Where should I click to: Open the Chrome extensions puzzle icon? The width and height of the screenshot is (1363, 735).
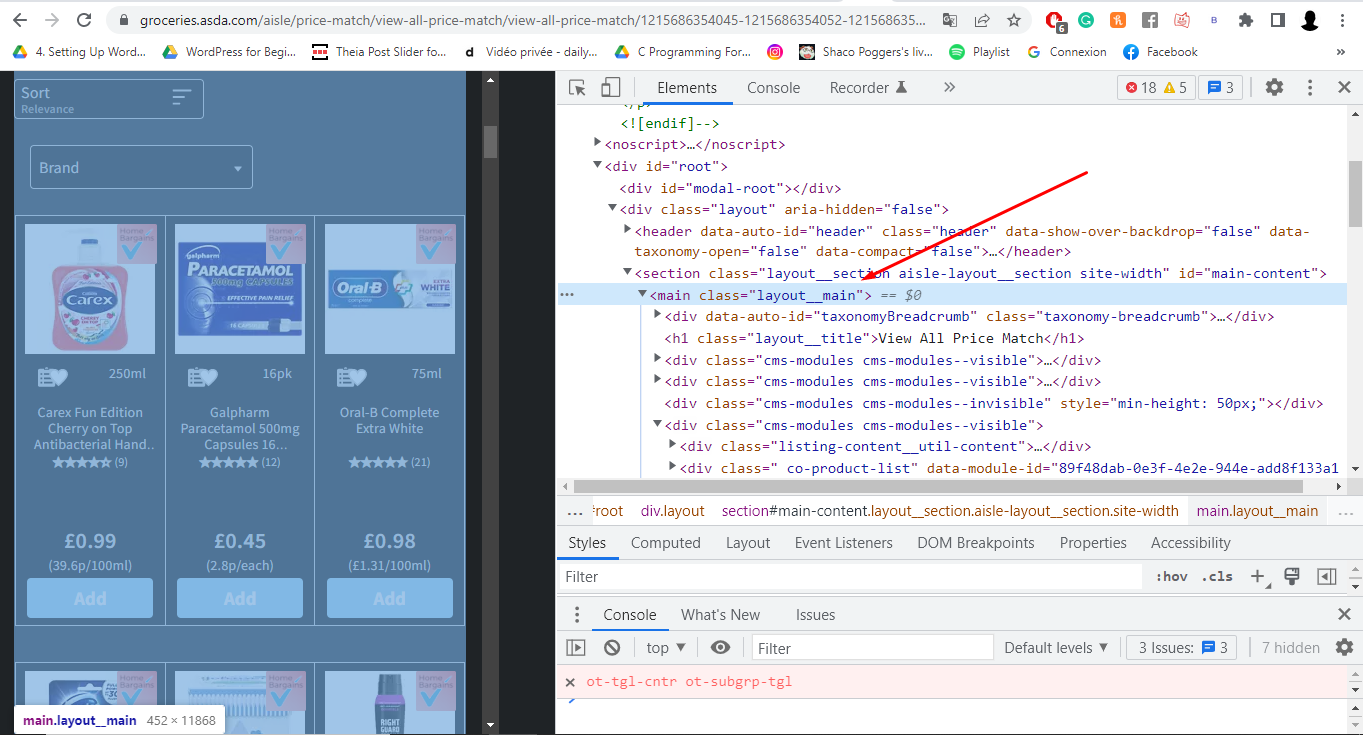pyautogui.click(x=1246, y=20)
